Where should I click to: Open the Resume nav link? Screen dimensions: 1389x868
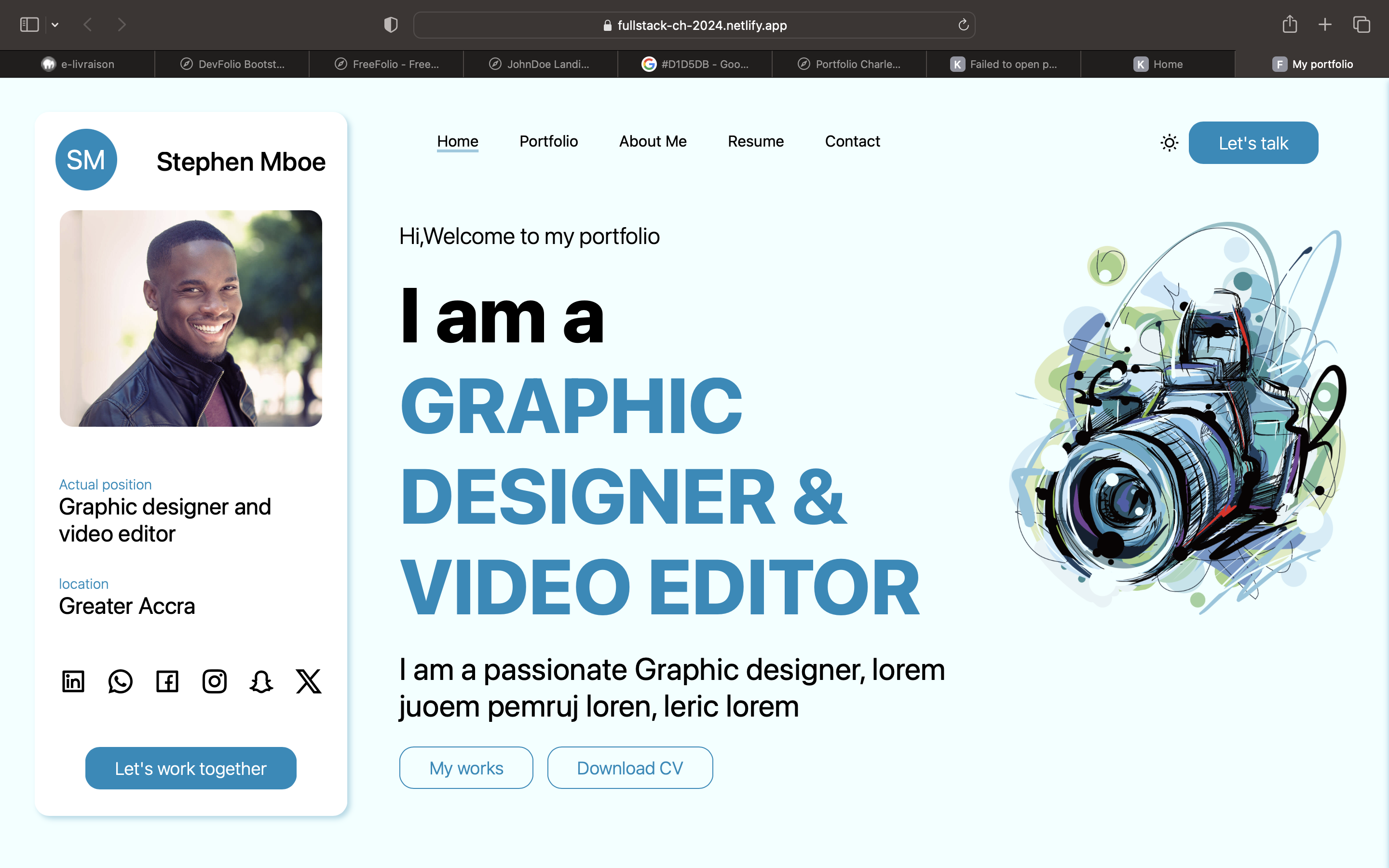755,141
